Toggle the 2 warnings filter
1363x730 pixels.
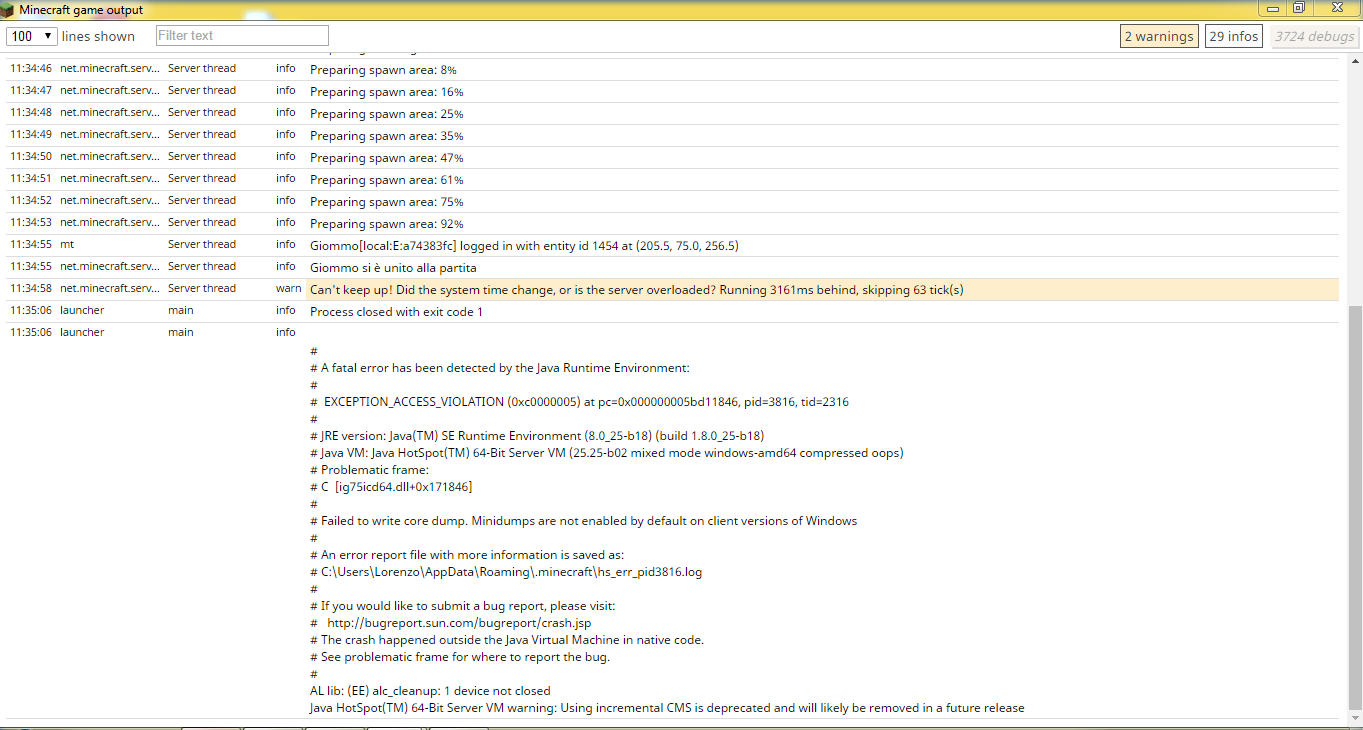[x=1159, y=36]
